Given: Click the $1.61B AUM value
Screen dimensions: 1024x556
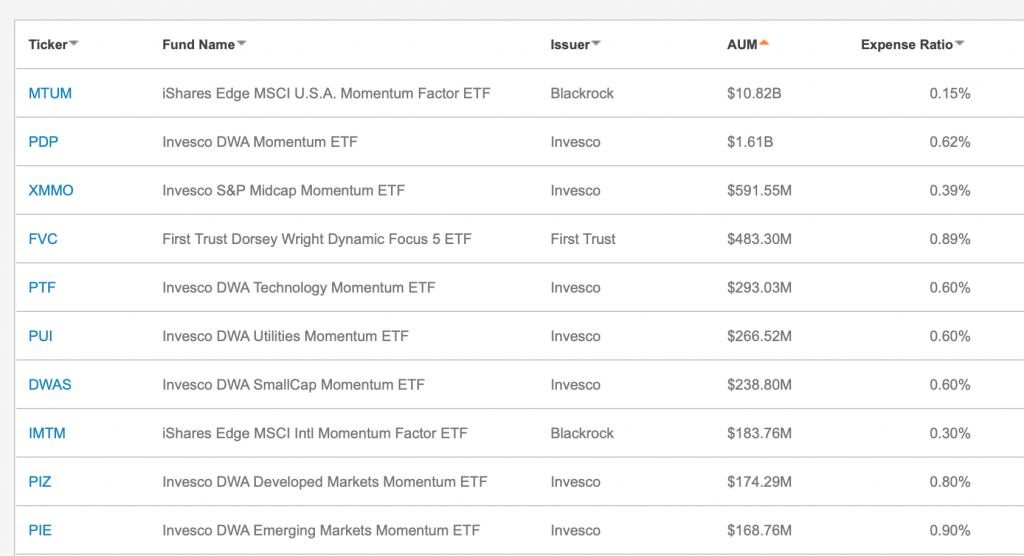Looking at the screenshot, I should click(750, 142).
